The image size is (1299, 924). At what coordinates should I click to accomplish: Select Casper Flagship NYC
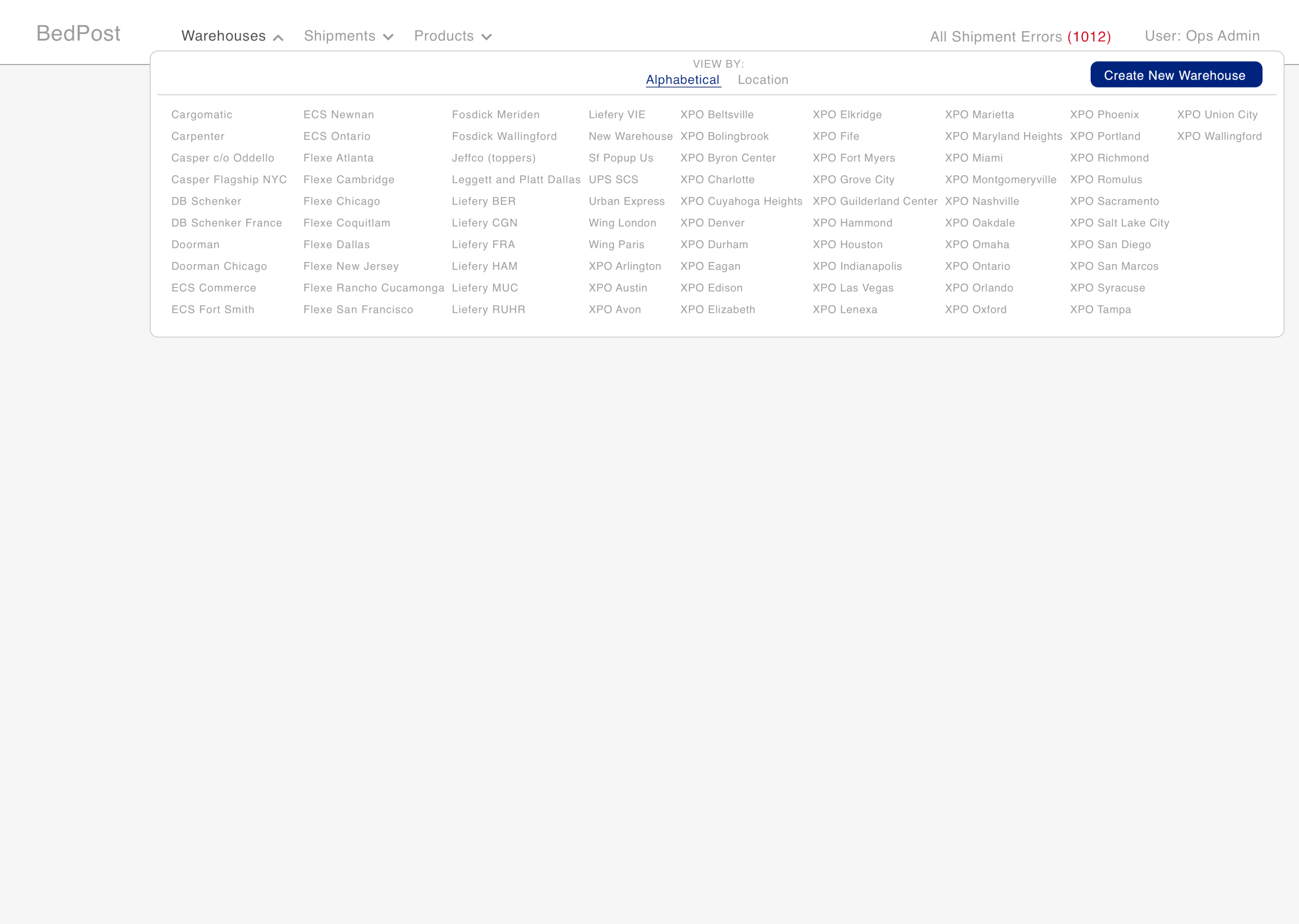point(229,179)
